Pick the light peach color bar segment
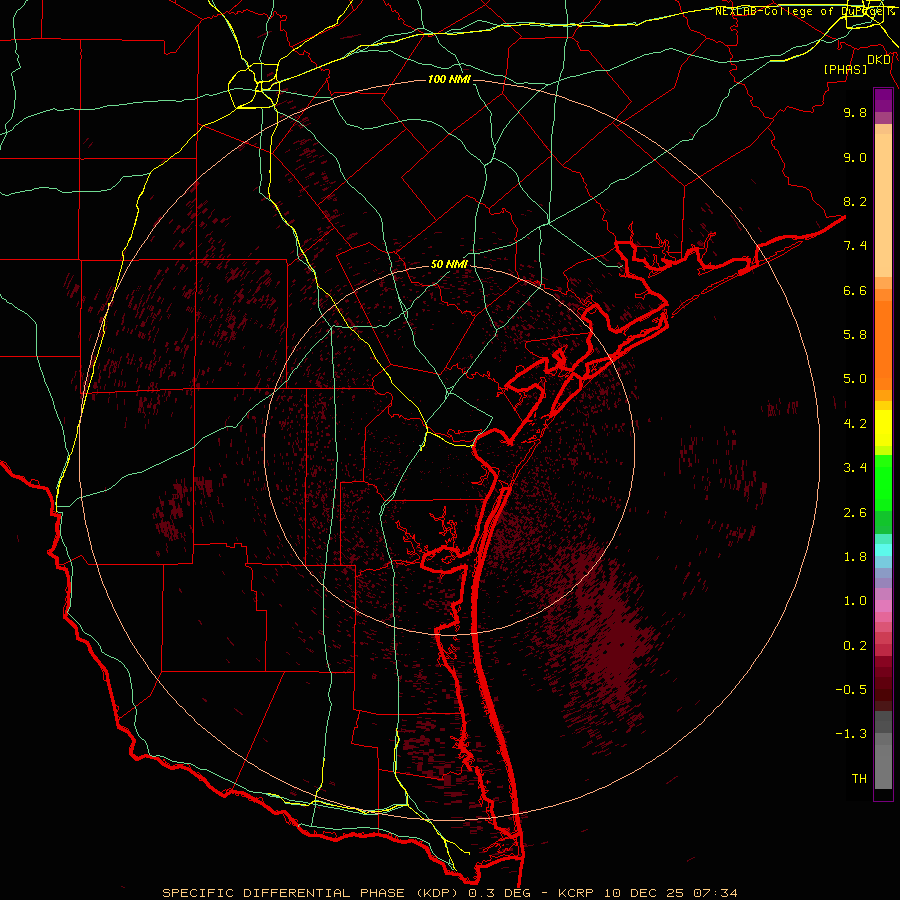 tap(883, 205)
